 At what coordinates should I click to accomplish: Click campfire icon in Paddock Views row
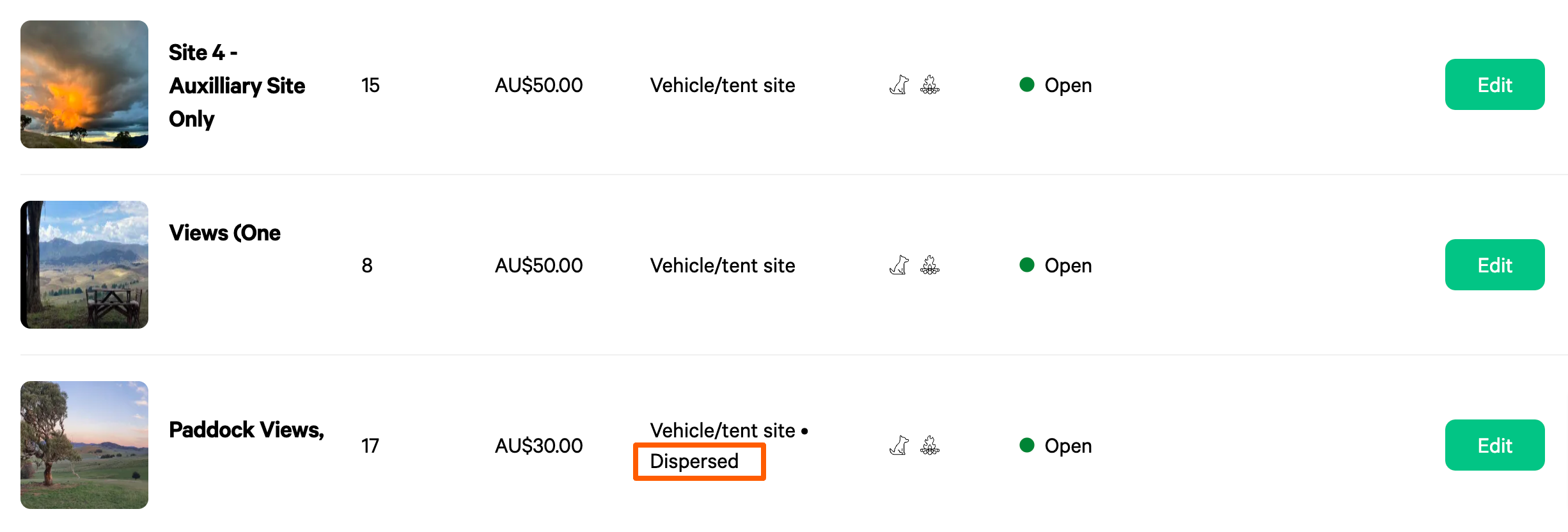(x=930, y=446)
